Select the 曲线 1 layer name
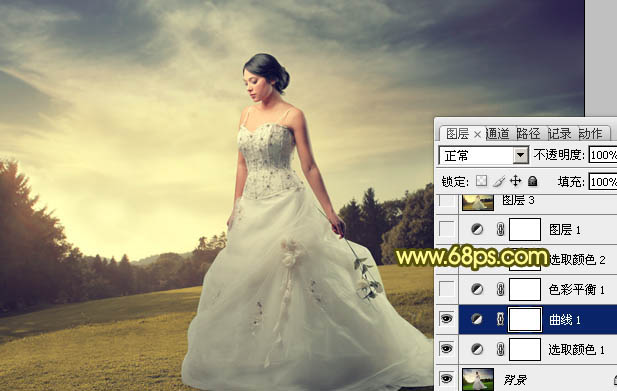This screenshot has height=391, width=617. pos(565,320)
